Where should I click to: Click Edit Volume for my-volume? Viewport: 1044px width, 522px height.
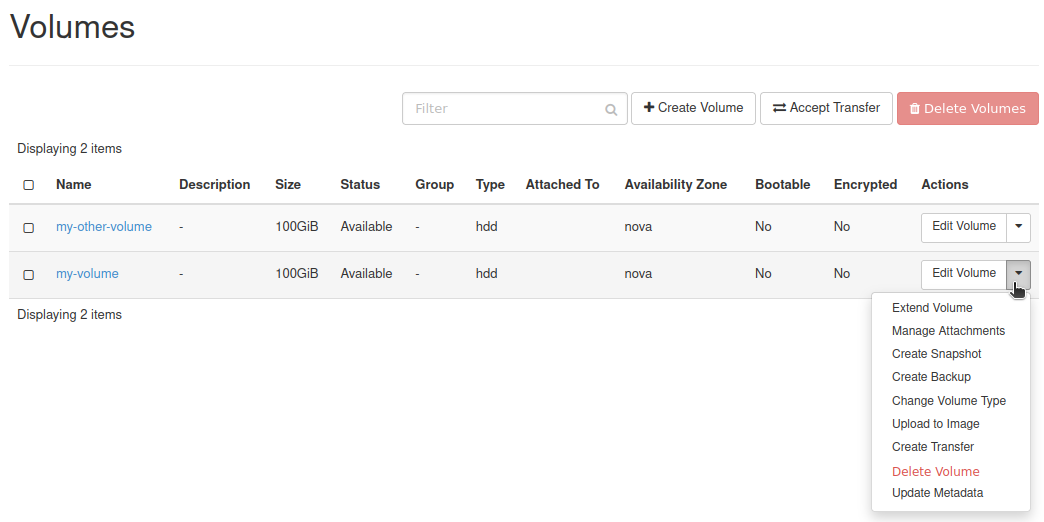pos(963,274)
